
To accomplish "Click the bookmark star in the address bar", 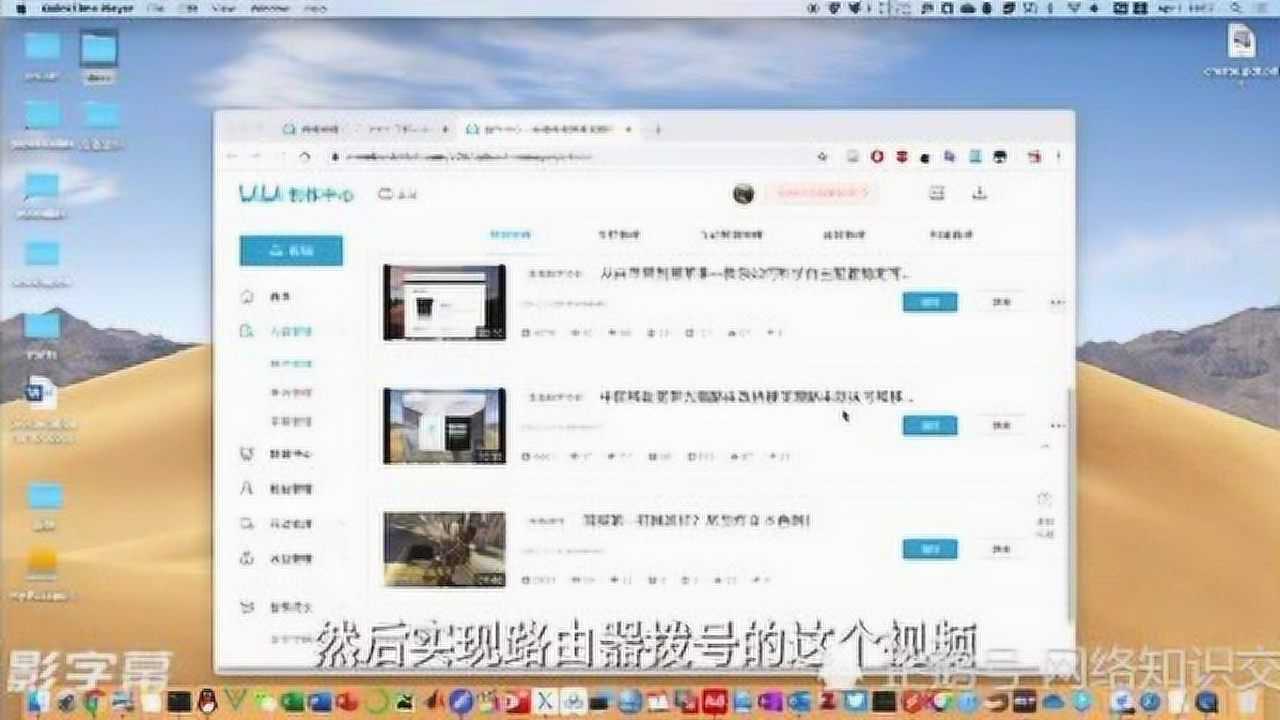I will point(822,157).
